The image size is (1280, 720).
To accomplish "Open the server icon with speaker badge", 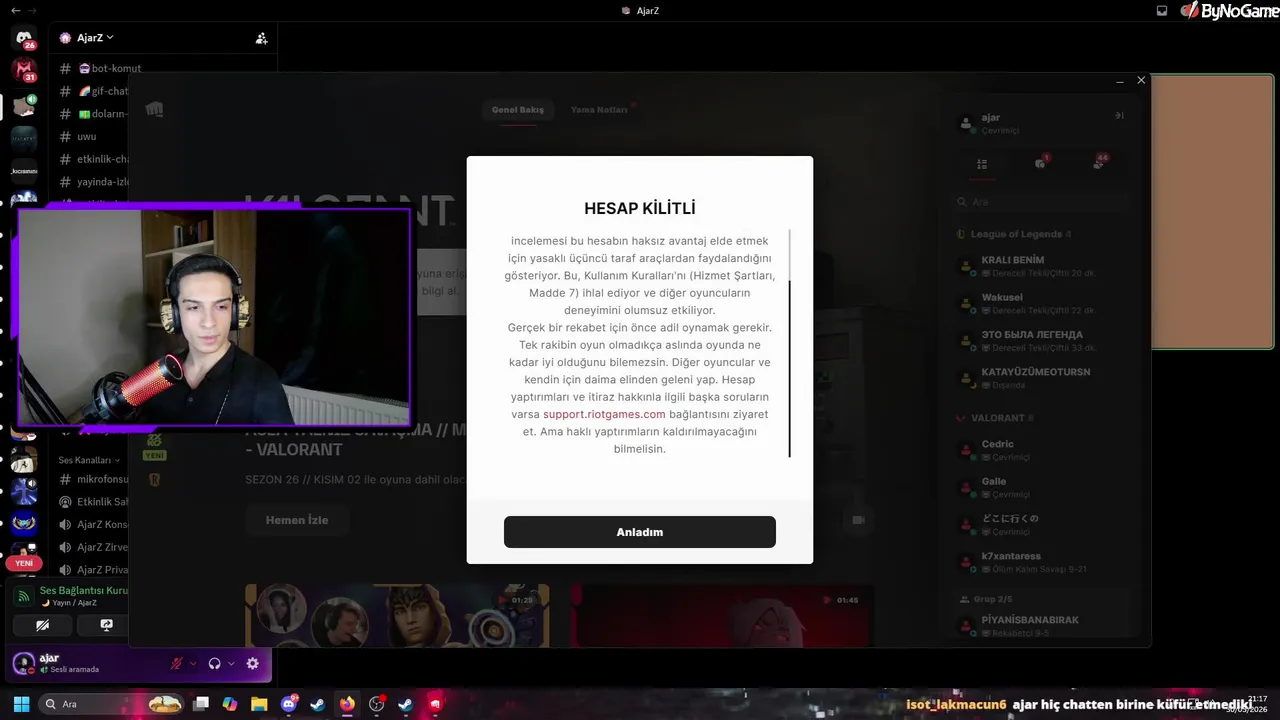I will pos(24,105).
